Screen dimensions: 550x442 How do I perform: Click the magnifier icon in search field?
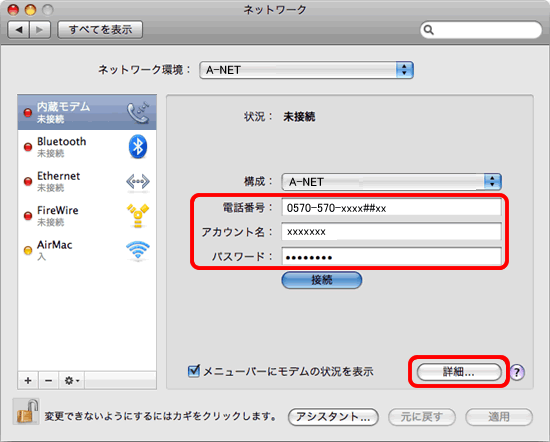(x=429, y=30)
